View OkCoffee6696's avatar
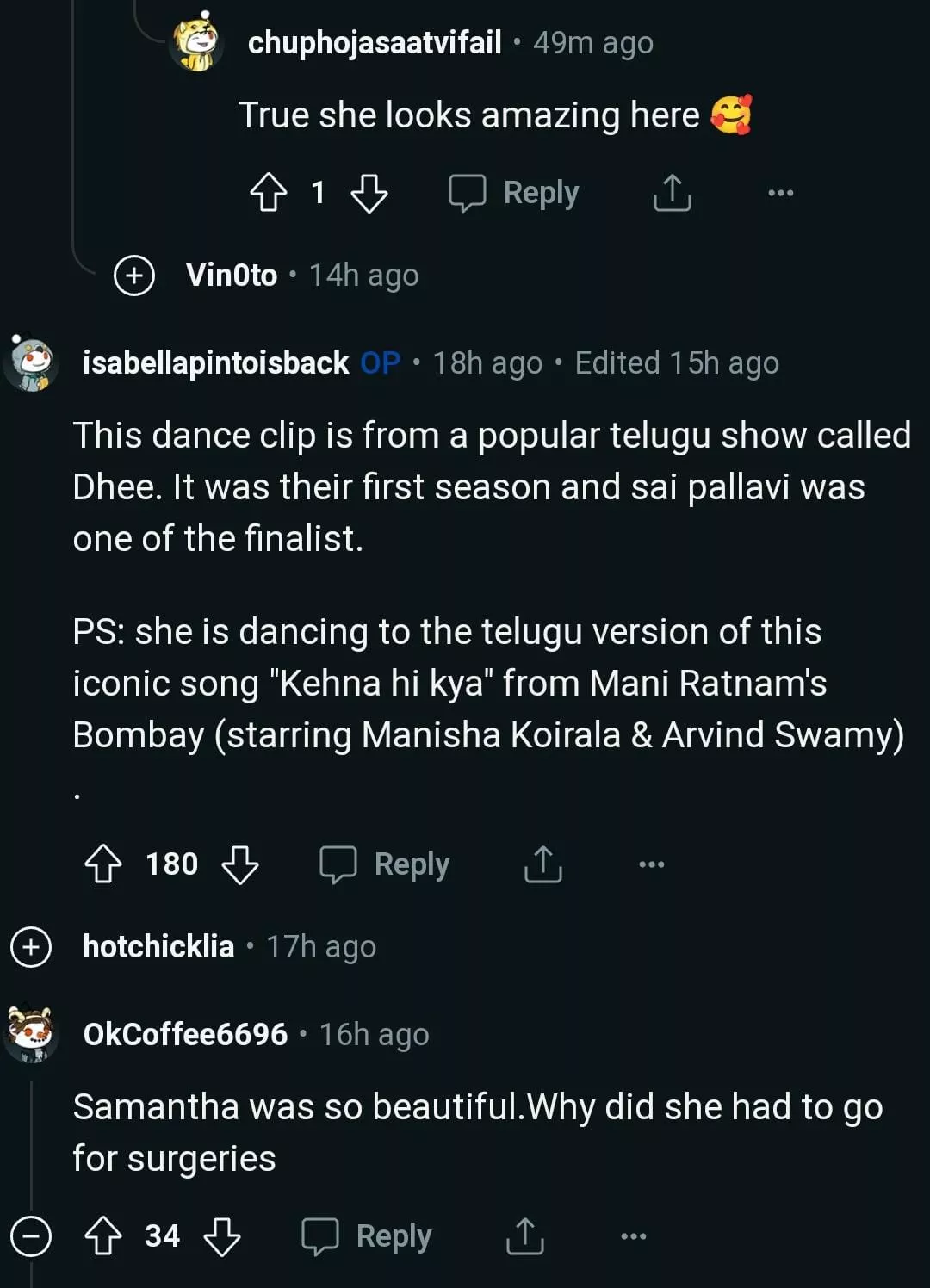This screenshot has height=1288, width=930. tap(31, 1033)
